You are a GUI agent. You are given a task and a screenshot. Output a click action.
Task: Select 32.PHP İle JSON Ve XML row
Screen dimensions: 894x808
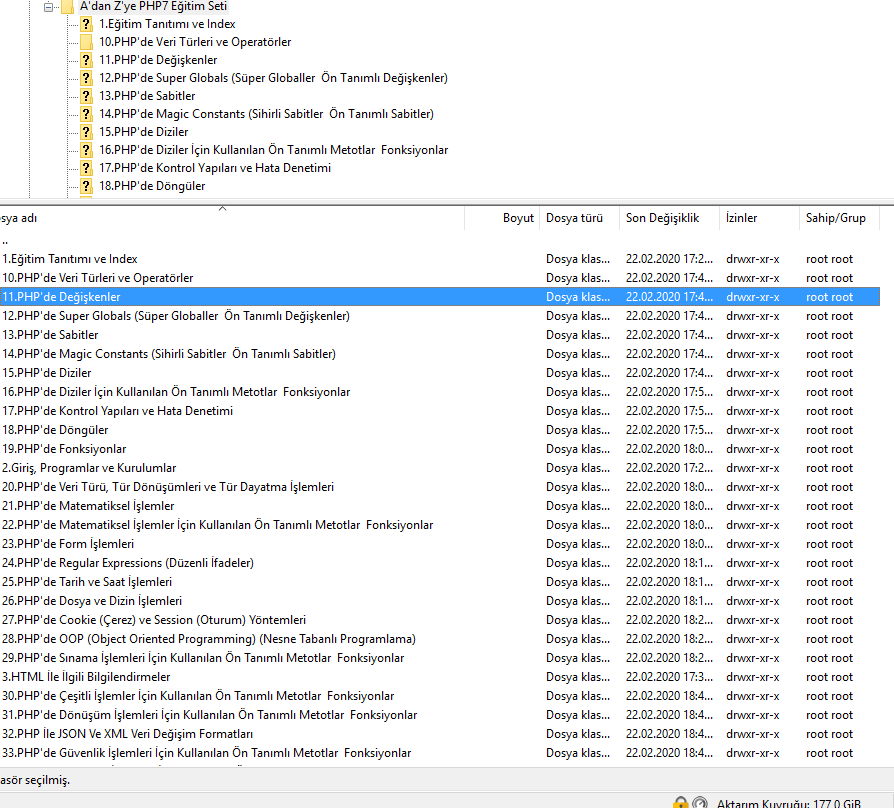click(x=440, y=734)
